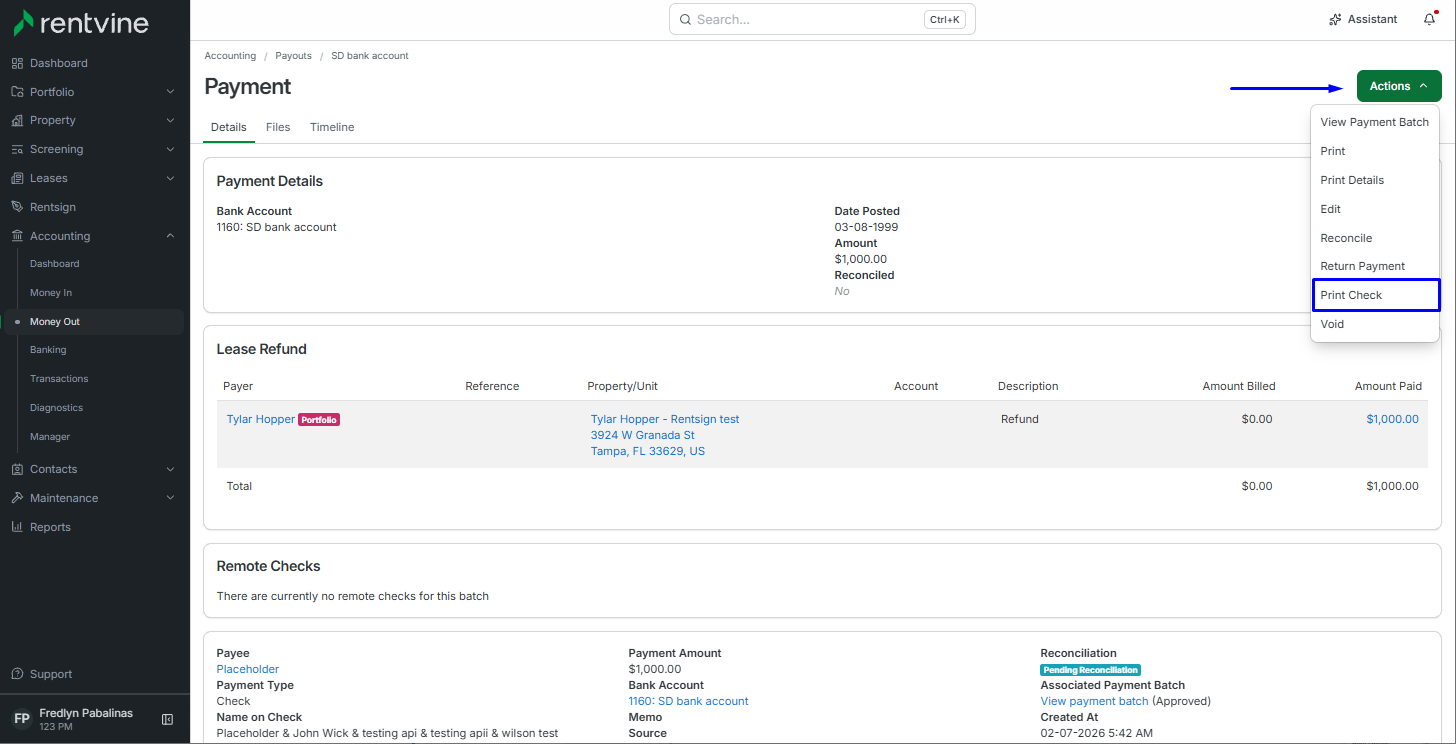Viewport: 1456px width, 744px height.
Task: Click the Property building icon
Action: click(x=17, y=120)
